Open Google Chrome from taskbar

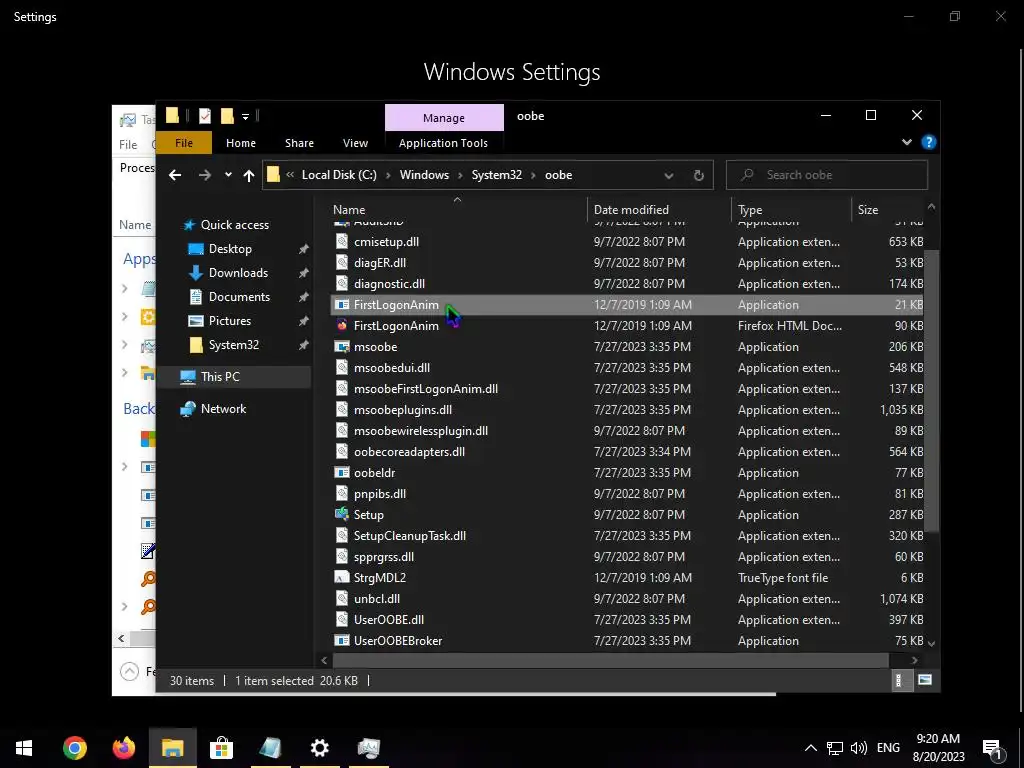[74, 748]
